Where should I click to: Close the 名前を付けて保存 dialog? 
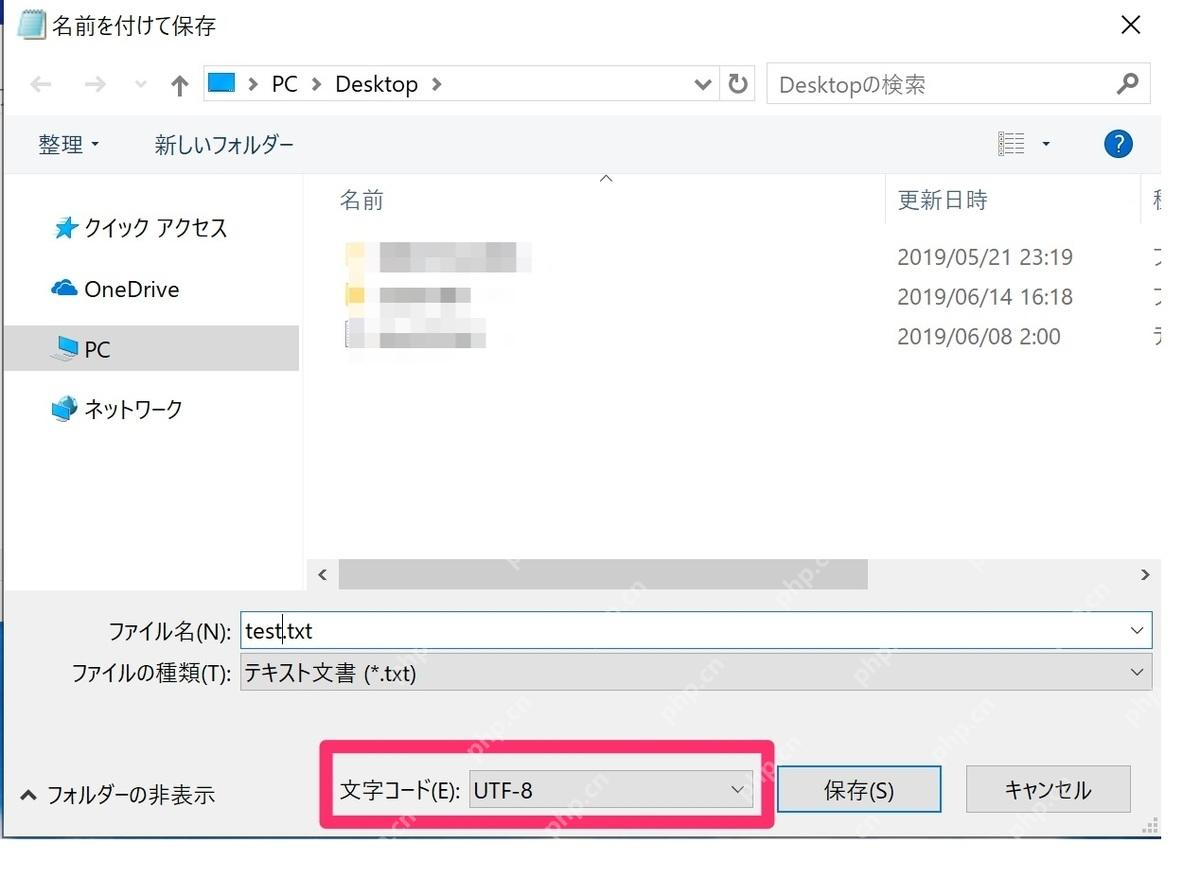coord(1130,25)
